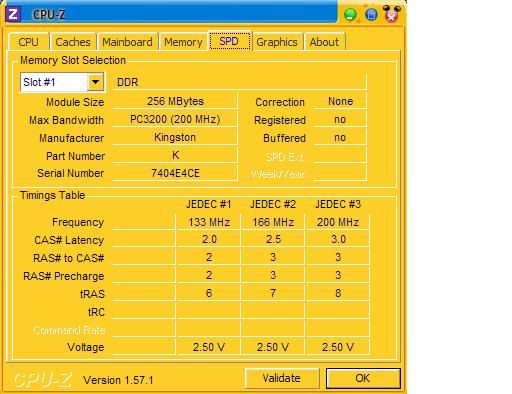
Task: Click the Module Size 256 MBytes field
Action: pyautogui.click(x=175, y=101)
